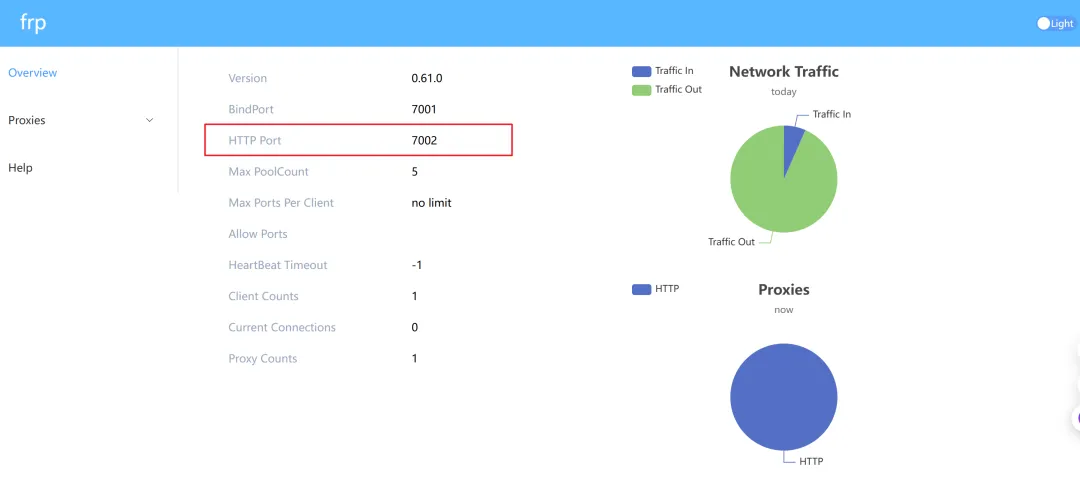1080x487 pixels.
Task: Click the frp logo in header
Action: click(33, 23)
